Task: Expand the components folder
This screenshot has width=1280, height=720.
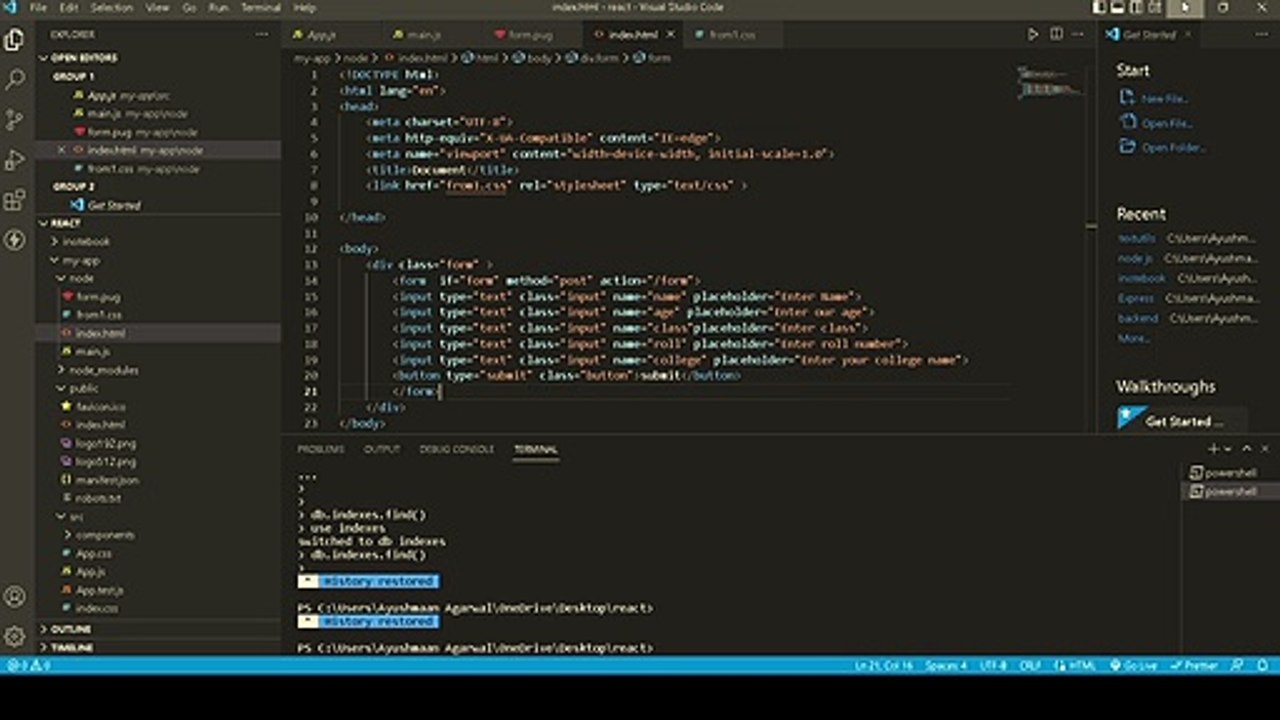Action: [x=105, y=535]
